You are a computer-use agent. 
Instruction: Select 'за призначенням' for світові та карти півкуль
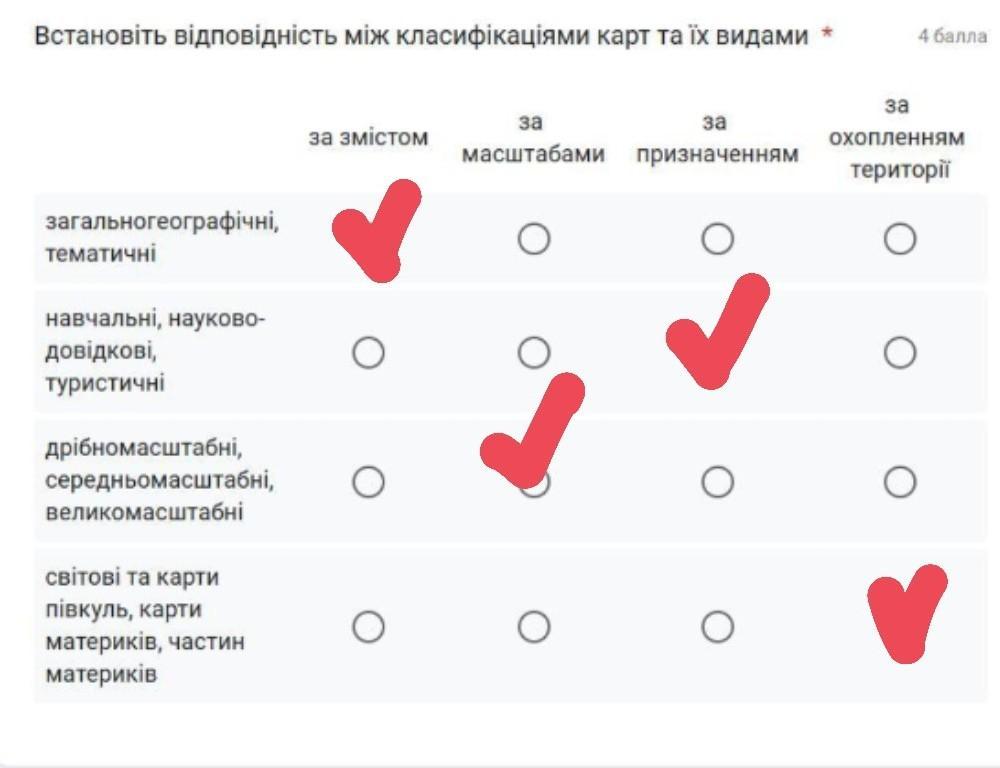717,627
